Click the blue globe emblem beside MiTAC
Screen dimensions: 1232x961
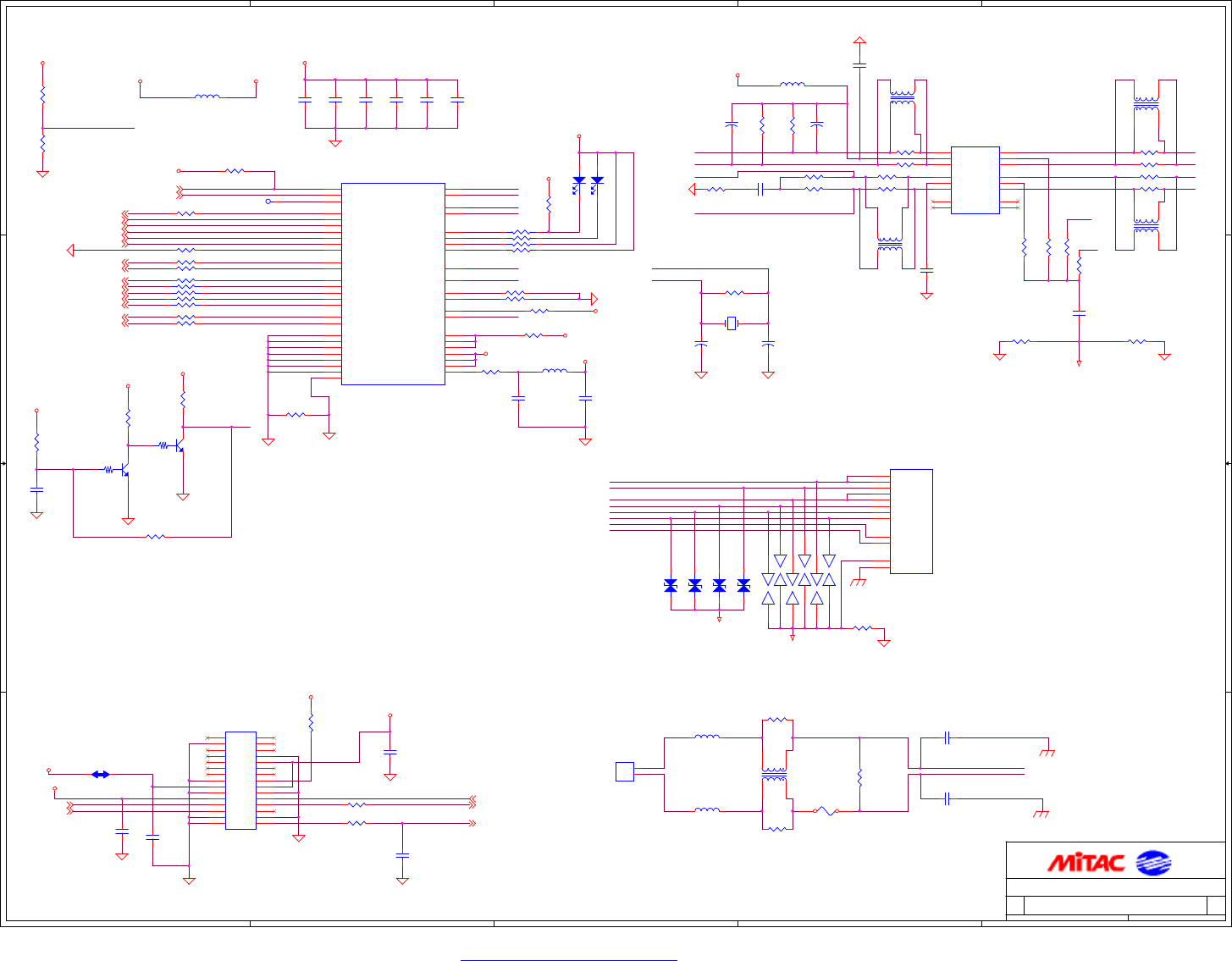[1152, 863]
